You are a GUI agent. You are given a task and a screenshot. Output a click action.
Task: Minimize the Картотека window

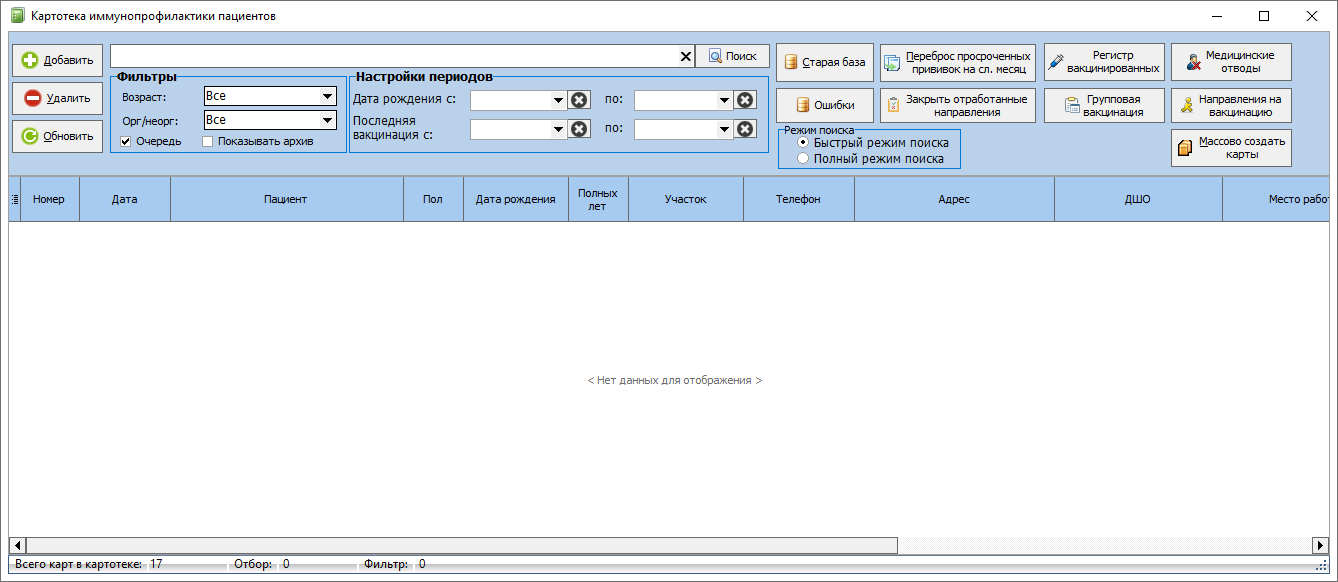click(x=1218, y=16)
